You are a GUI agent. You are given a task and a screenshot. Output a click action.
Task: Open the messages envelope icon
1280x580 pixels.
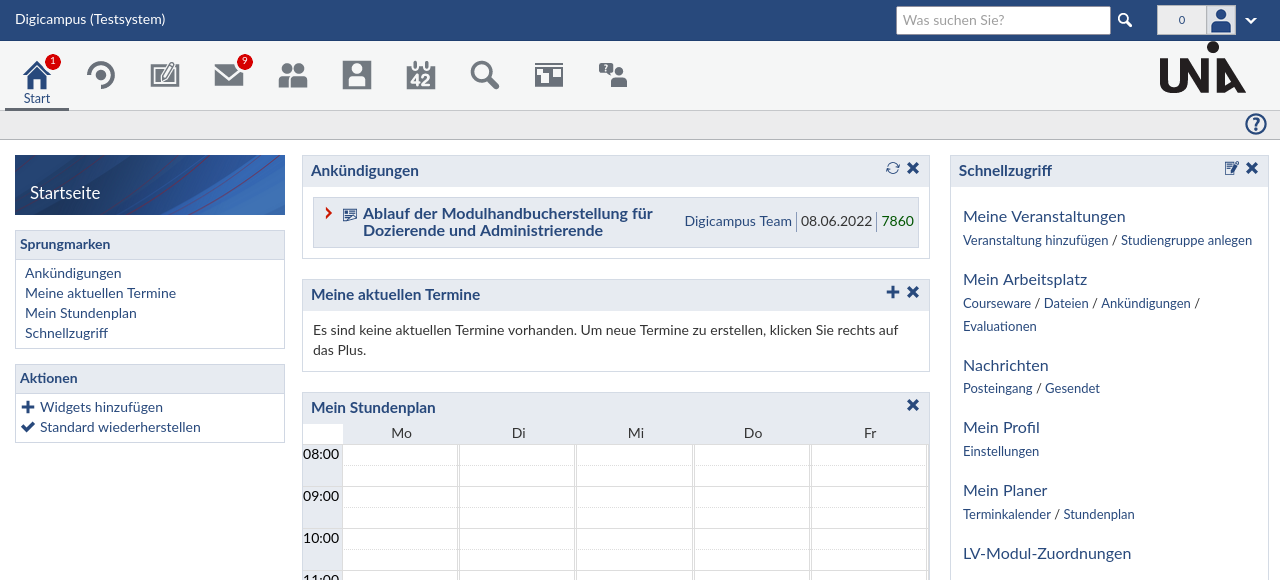coord(229,75)
